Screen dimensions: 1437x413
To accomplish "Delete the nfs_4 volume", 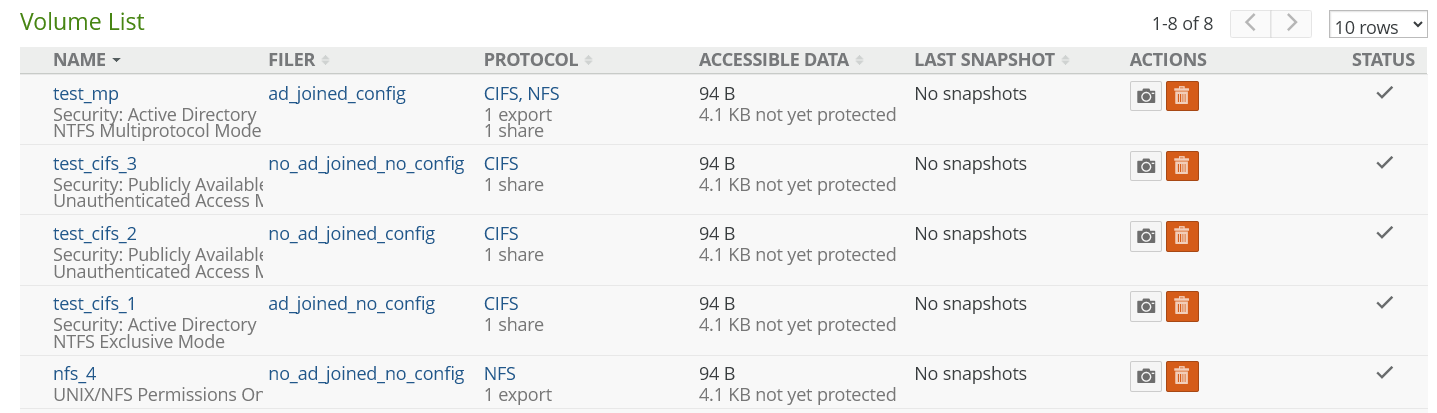I will pyautogui.click(x=1182, y=376).
